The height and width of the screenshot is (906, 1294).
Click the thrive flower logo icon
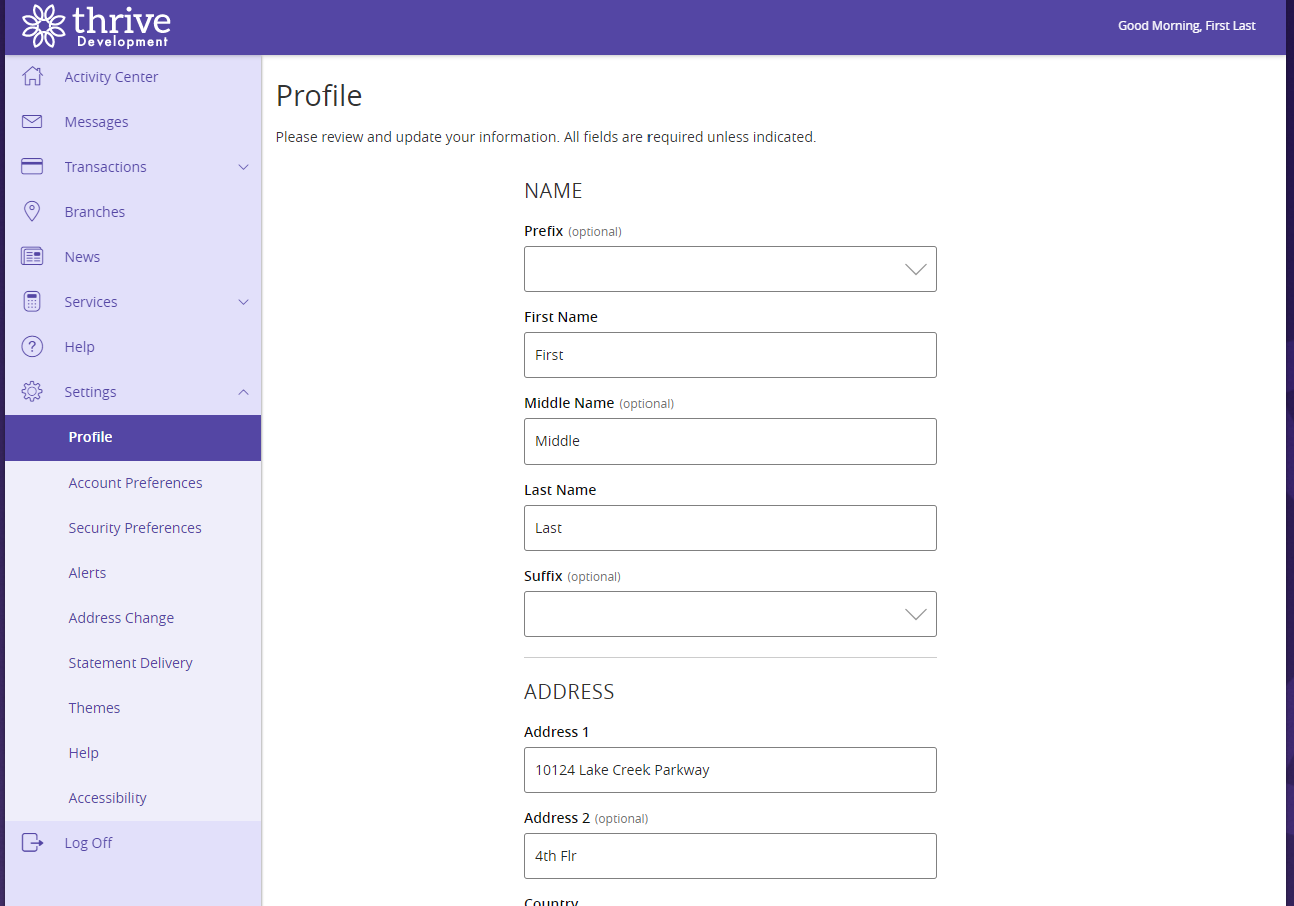tap(43, 26)
